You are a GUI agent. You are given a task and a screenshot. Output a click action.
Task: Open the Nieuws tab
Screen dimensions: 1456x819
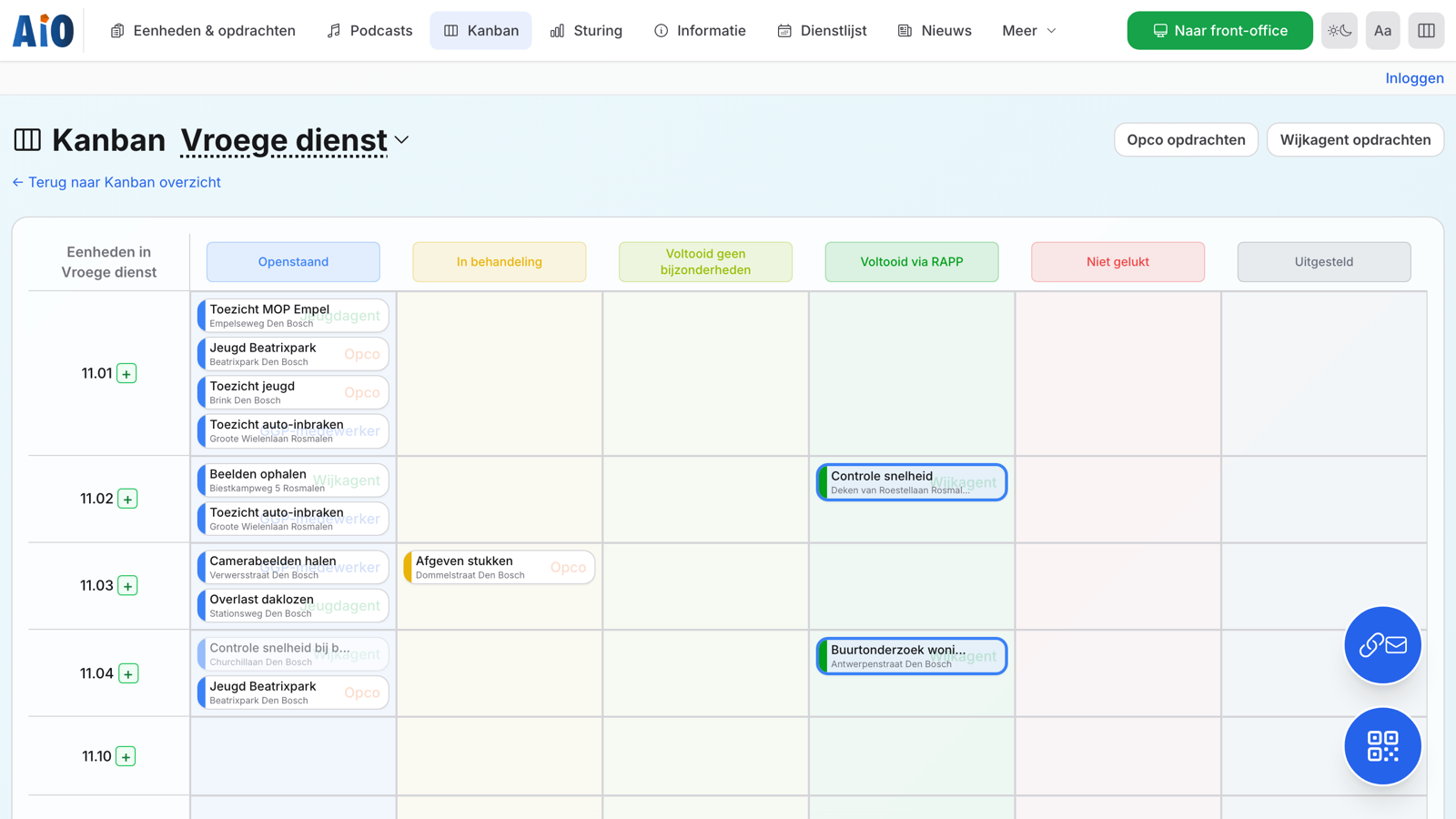935,31
